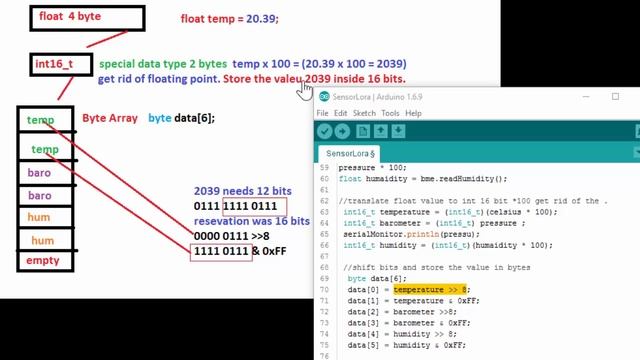Click line number 70 in the gutter
The height and width of the screenshot is (360, 640).
(x=324, y=289)
